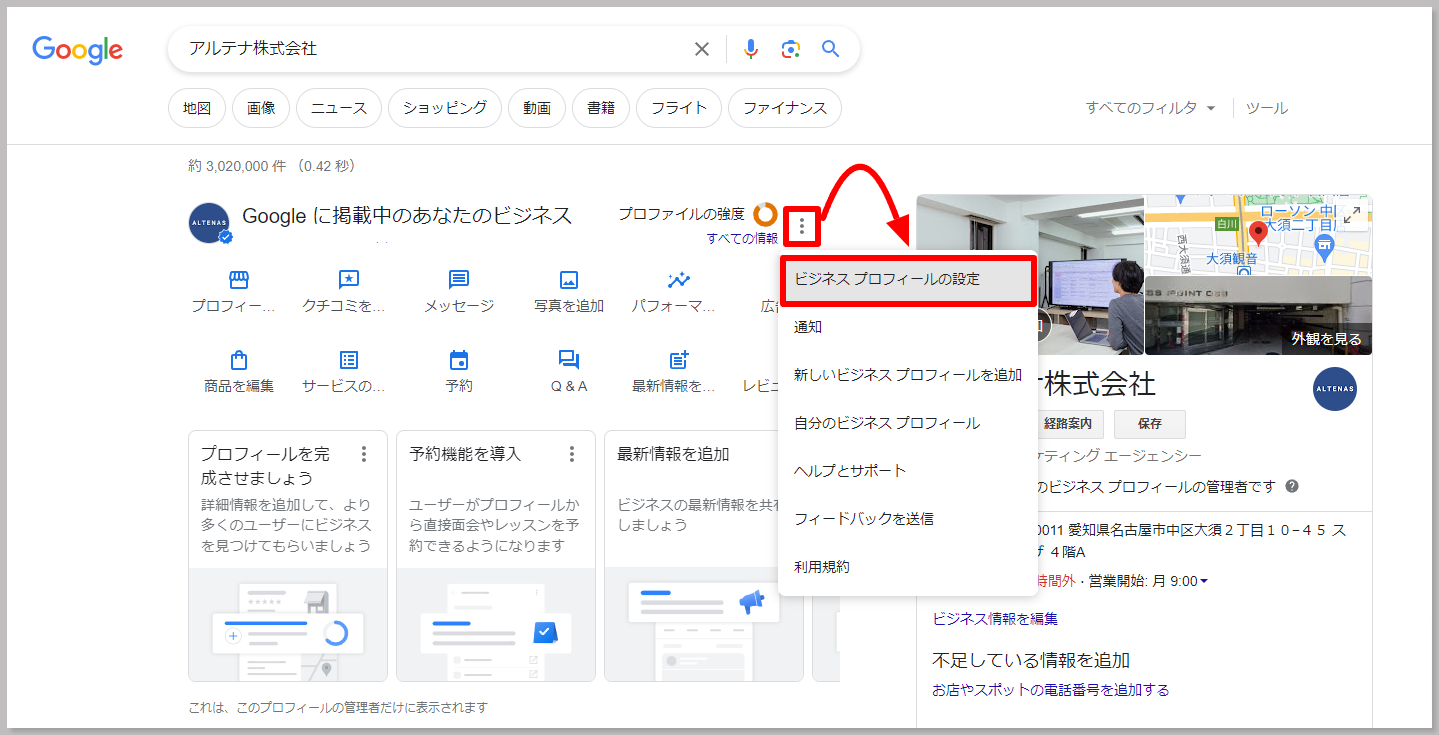Image resolution: width=1439 pixels, height=735 pixels.
Task: Open three-dot menu beside プロファイルの強度
Action: click(x=801, y=226)
